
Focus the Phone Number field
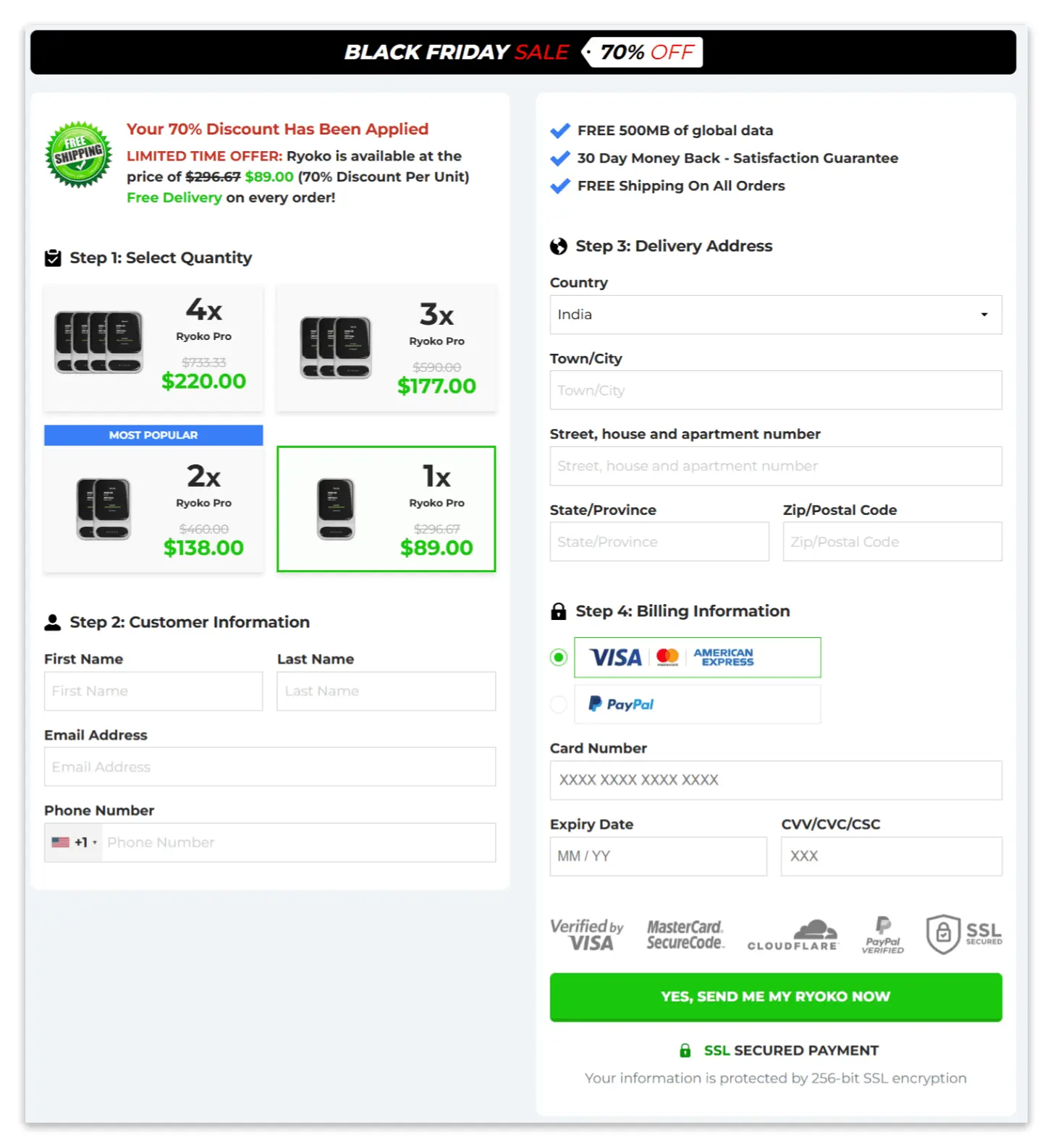(299, 842)
